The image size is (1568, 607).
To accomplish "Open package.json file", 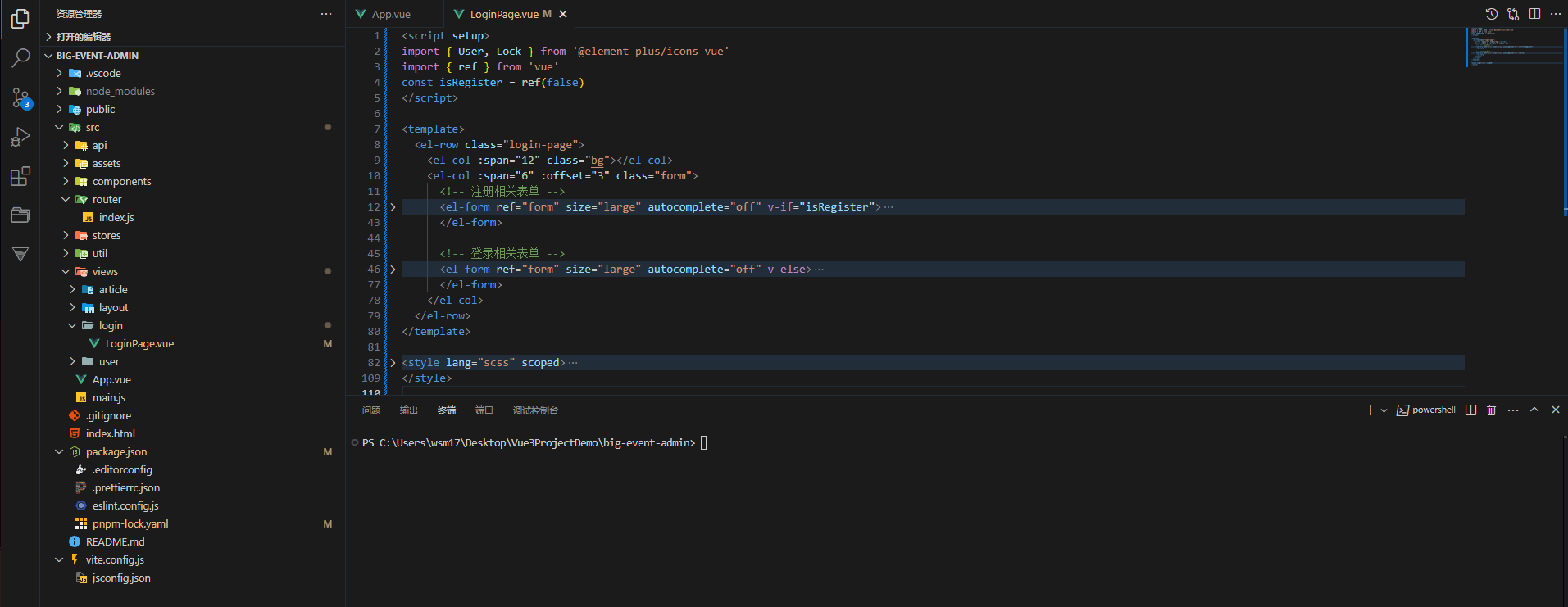I will click(193, 451).
